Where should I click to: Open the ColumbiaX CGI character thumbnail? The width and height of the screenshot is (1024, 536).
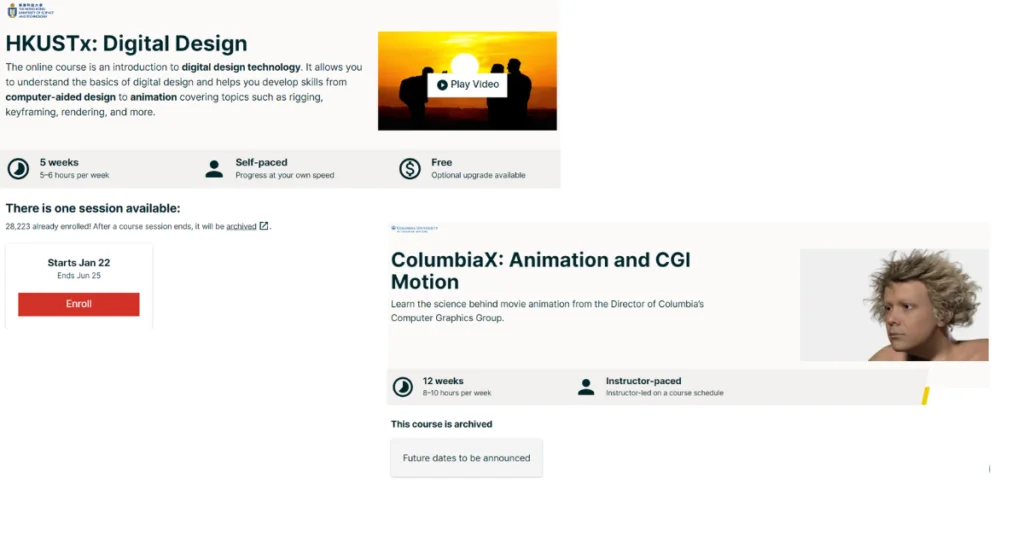894,305
